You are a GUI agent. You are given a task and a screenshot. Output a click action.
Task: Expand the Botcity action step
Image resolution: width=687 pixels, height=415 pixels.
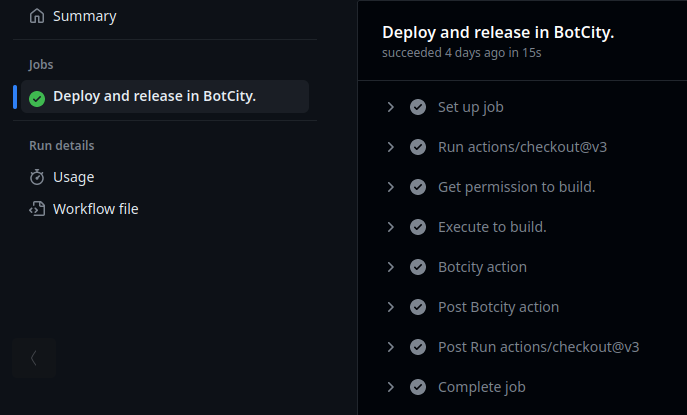click(x=391, y=267)
